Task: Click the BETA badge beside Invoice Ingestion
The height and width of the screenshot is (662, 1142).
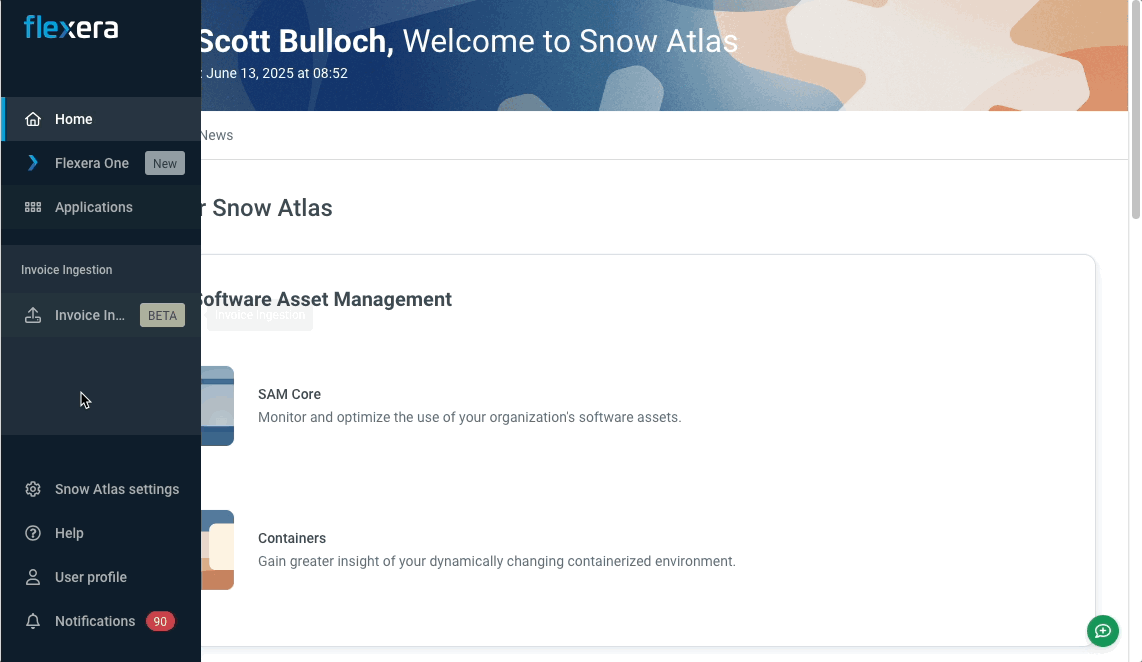Action: (162, 315)
